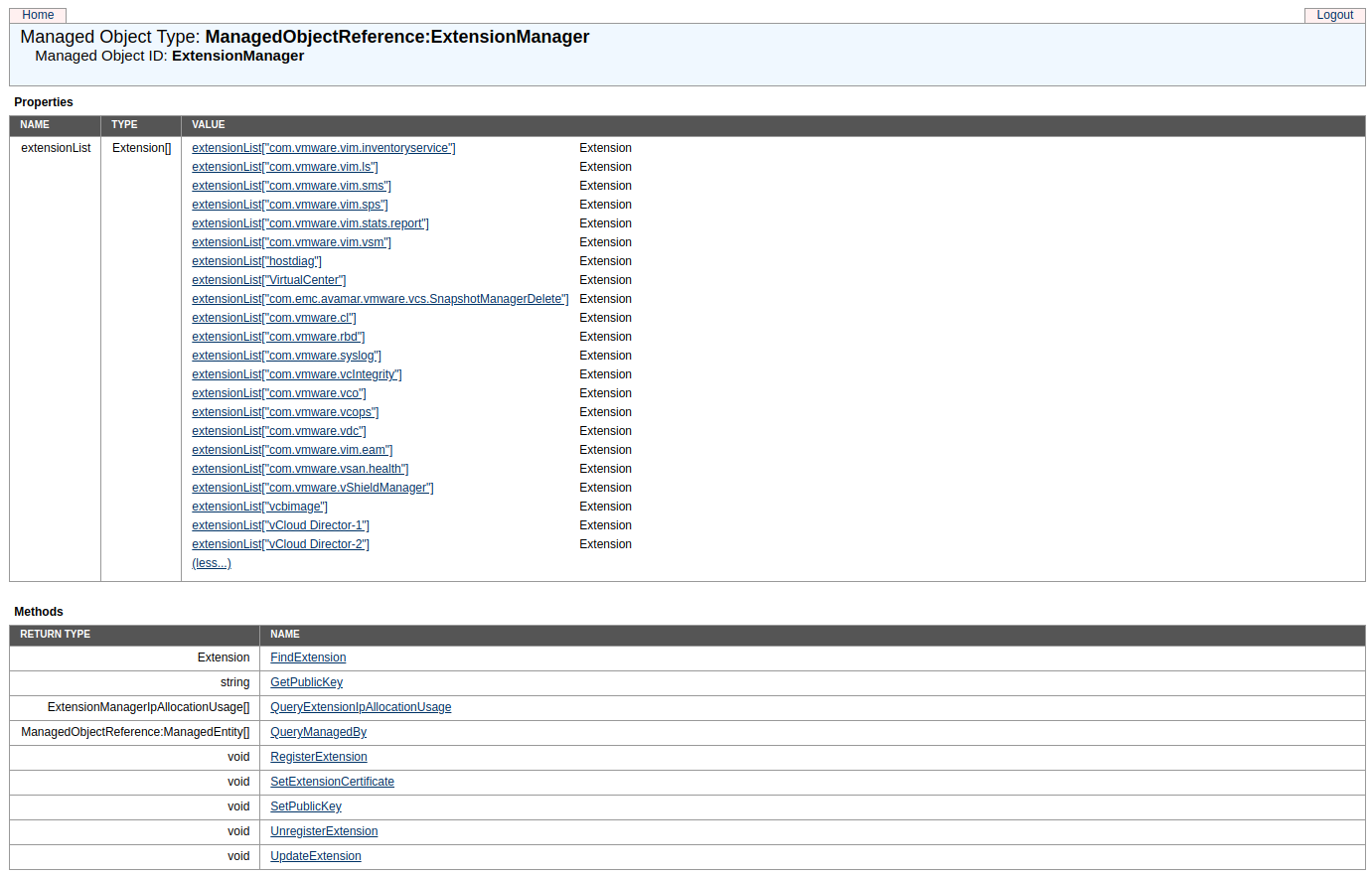Open the com.vmware.vim.inventoryservice extension link
The width and height of the screenshot is (1372, 876).
[x=323, y=148]
